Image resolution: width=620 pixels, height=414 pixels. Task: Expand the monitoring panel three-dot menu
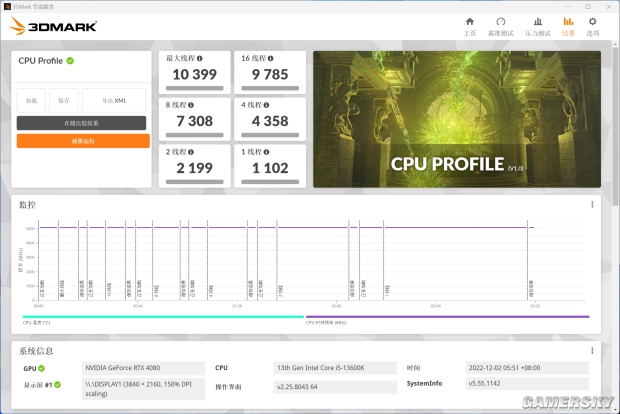coord(592,204)
